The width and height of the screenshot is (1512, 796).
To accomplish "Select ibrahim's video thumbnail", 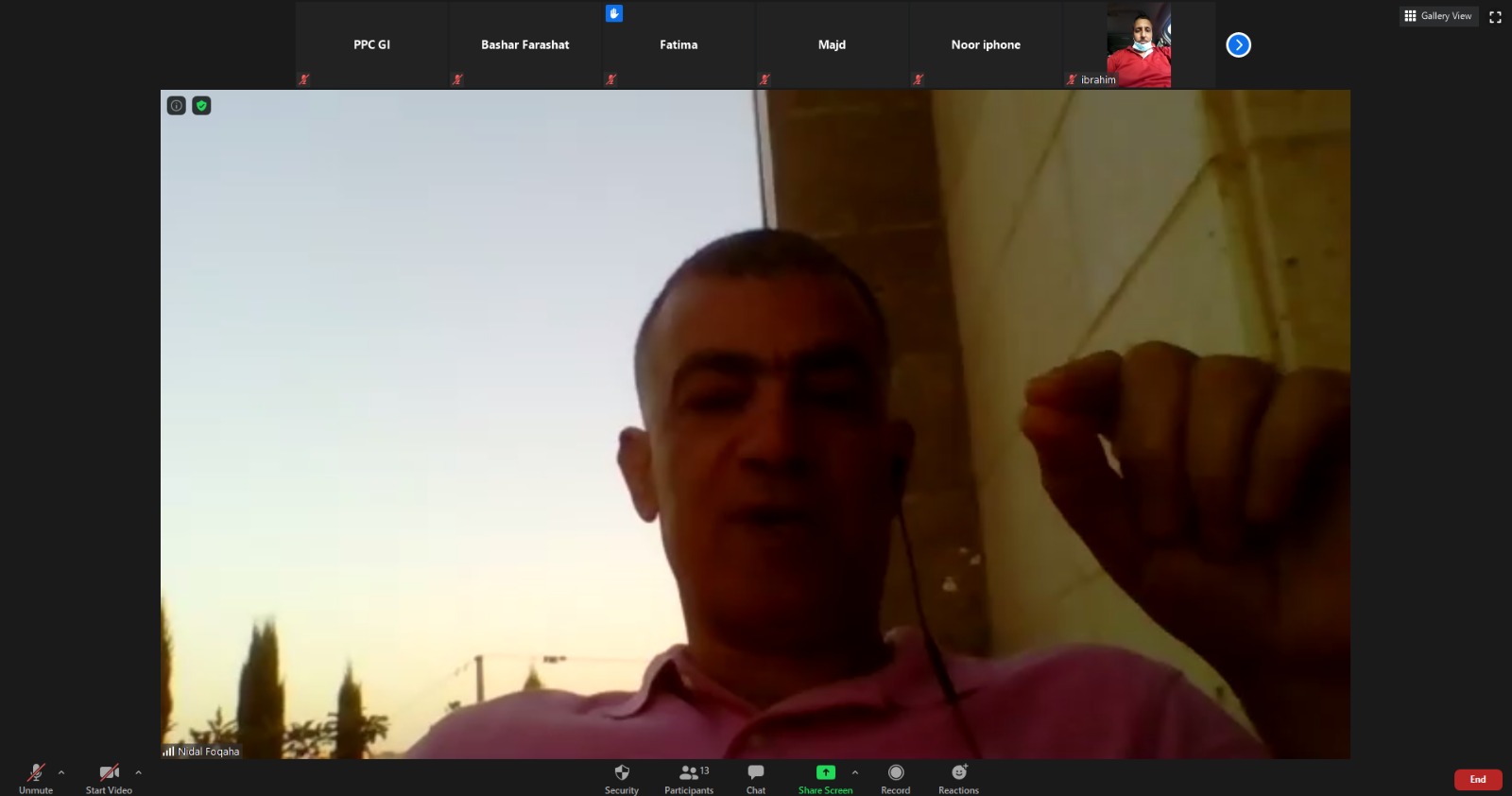I will coord(1138,44).
